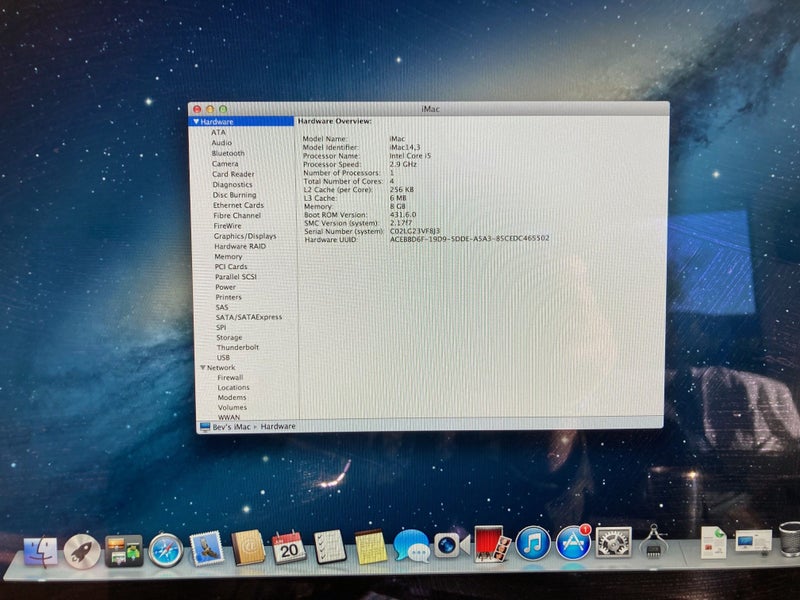
Task: Select Printers in the sidebar
Action: 229,297
